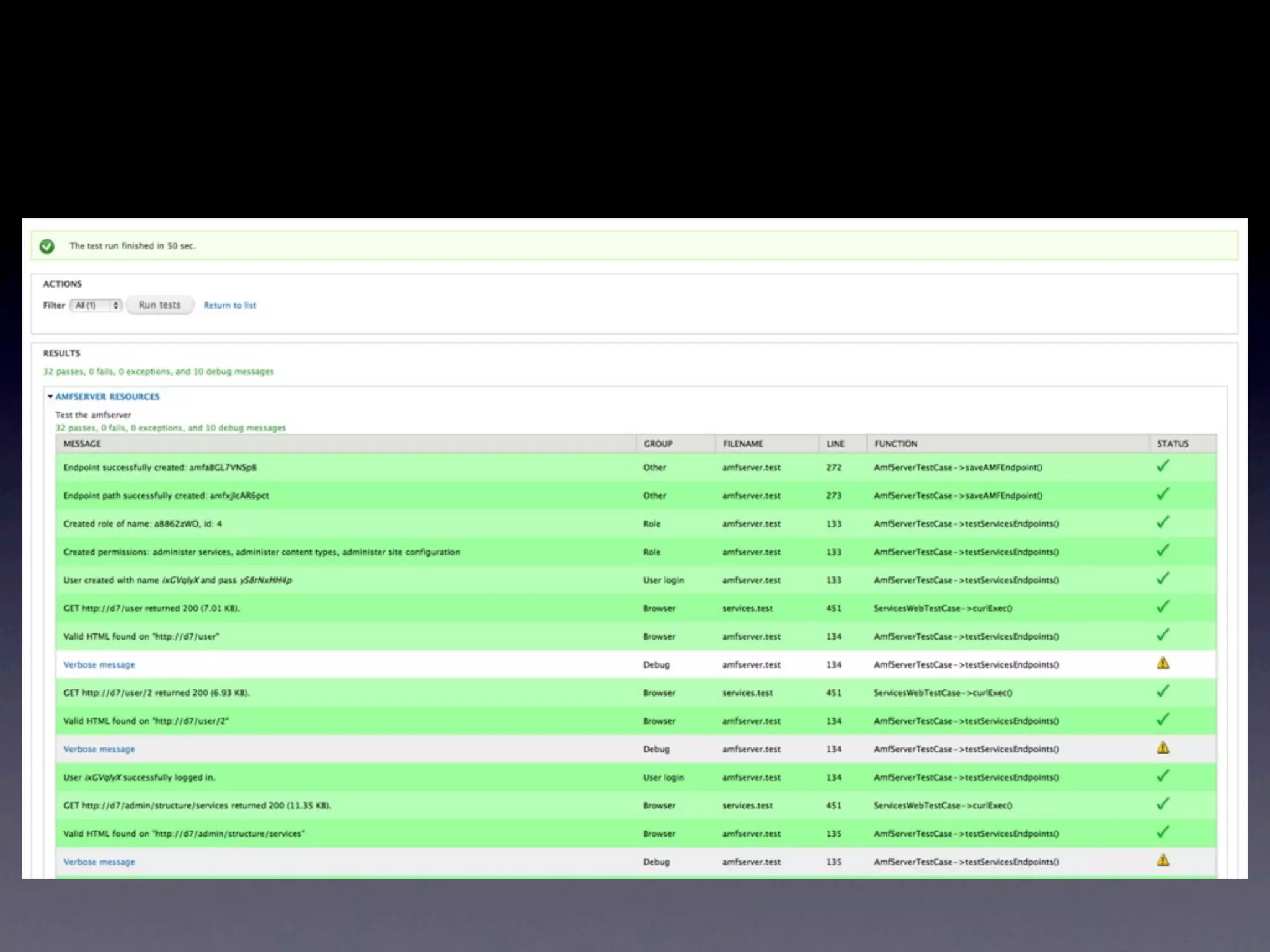Collapse the AMFSERVER RESOURCES section triangle

tap(50, 397)
